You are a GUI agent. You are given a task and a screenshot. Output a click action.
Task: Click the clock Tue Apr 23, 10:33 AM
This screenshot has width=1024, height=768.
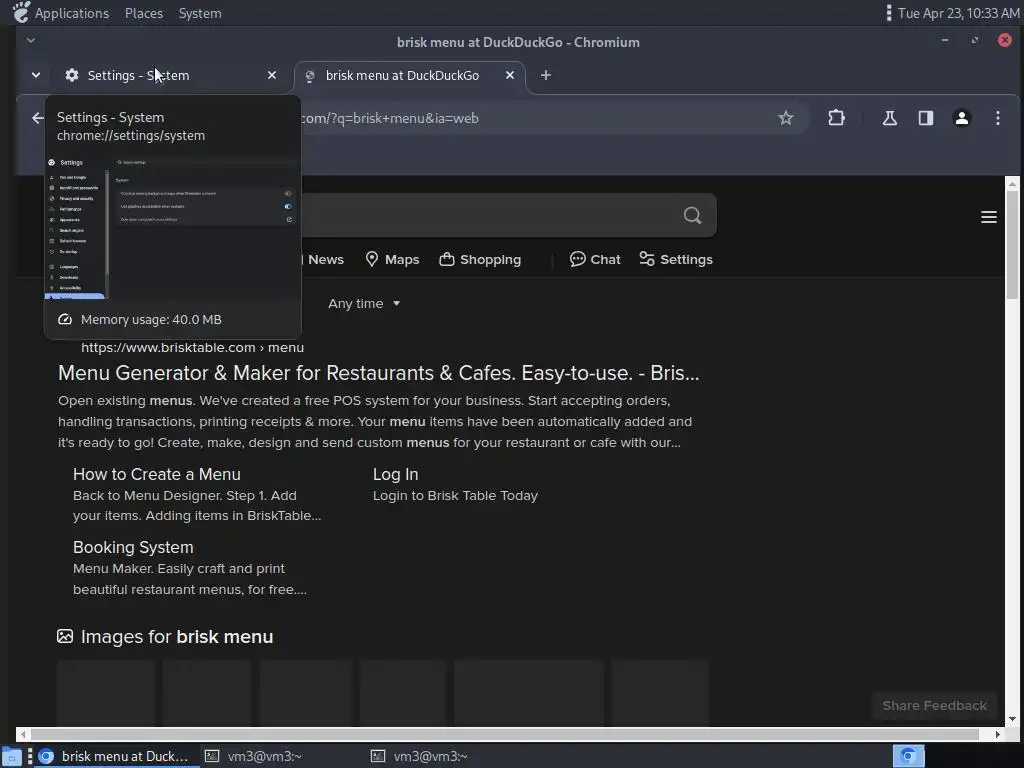[x=958, y=13]
